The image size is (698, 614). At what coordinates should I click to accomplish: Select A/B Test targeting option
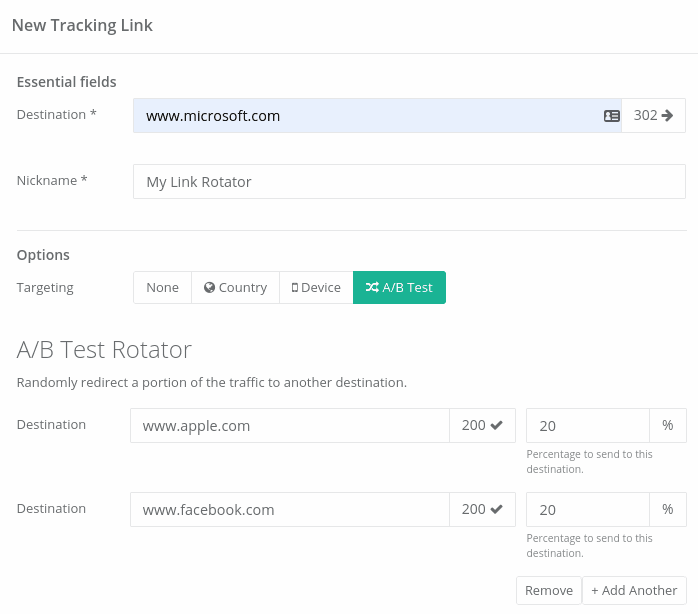[399, 288]
